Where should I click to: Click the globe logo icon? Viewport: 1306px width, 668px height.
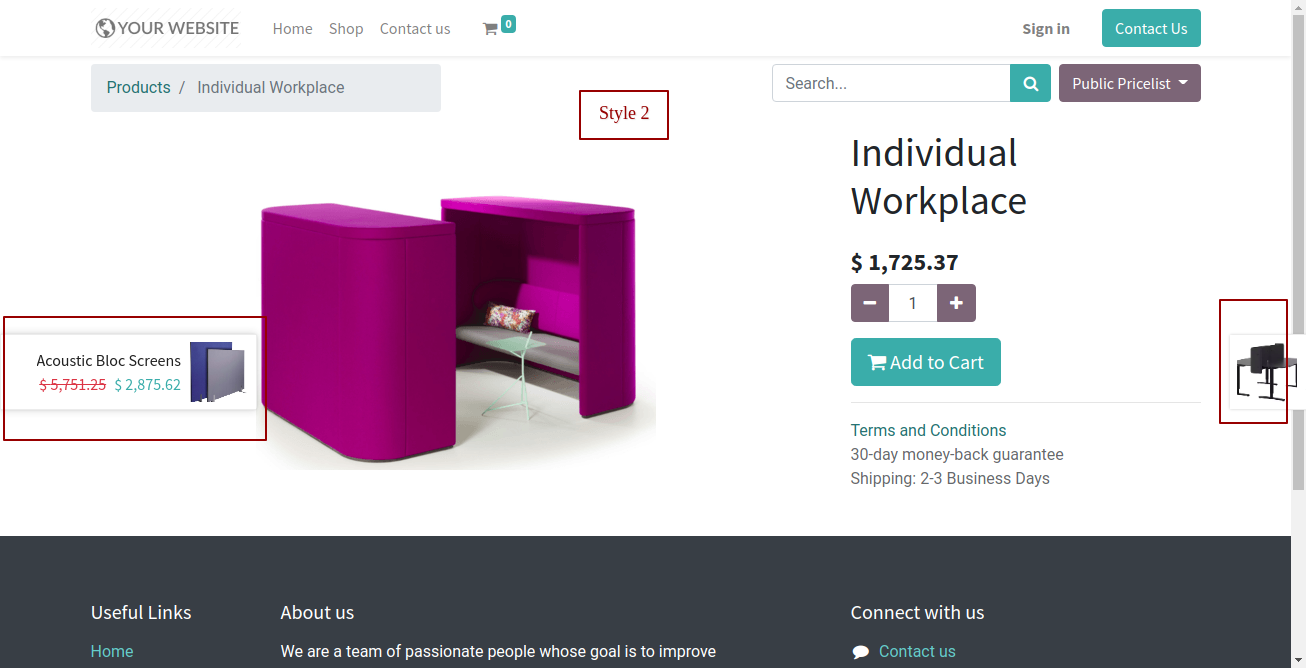[105, 28]
